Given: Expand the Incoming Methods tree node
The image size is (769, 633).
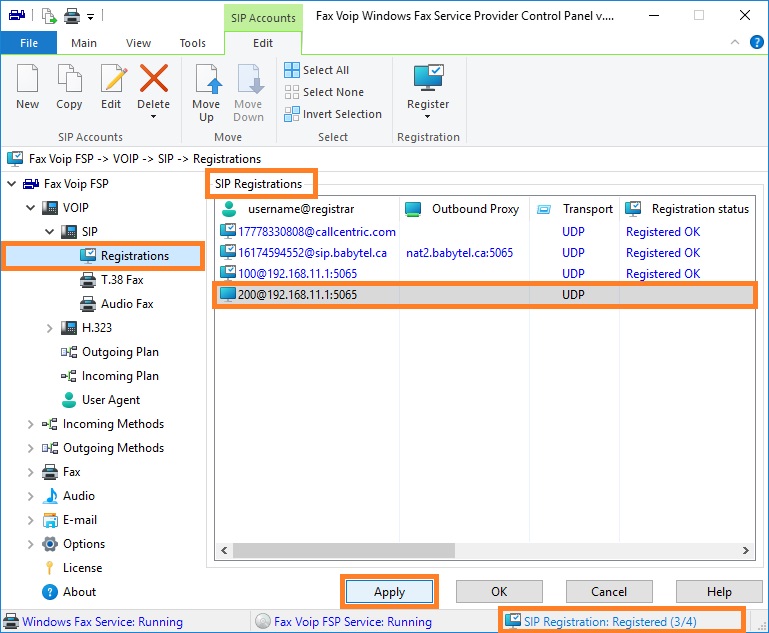Looking at the screenshot, I should 30,424.
